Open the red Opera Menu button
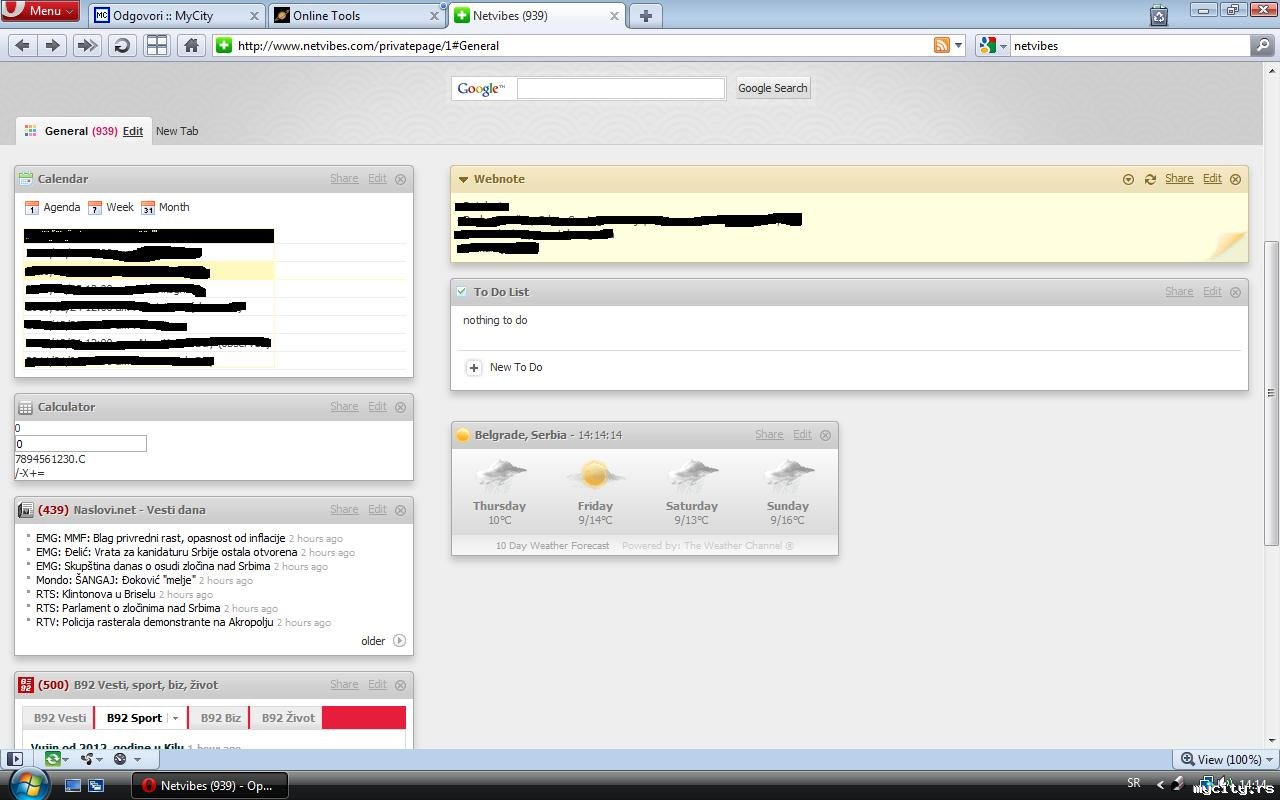The height and width of the screenshot is (800, 1280). click(x=40, y=11)
